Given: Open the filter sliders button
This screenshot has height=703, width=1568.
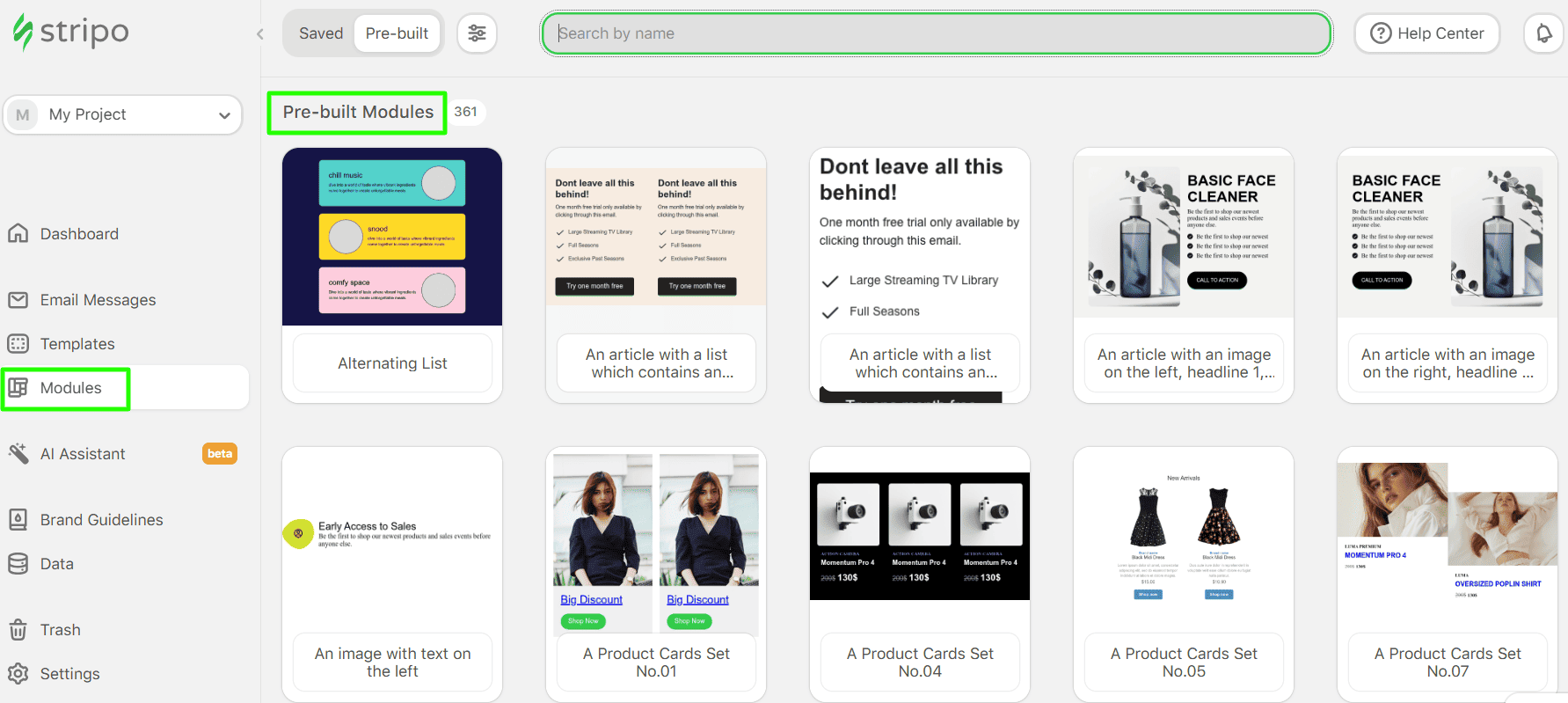Looking at the screenshot, I should 477,33.
